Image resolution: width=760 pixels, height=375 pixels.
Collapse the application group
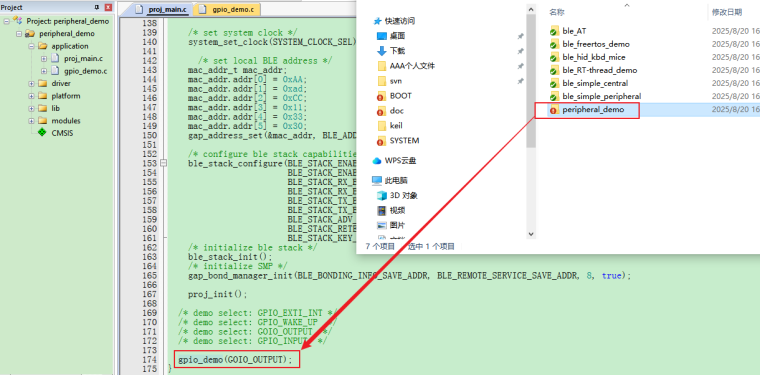[32, 46]
